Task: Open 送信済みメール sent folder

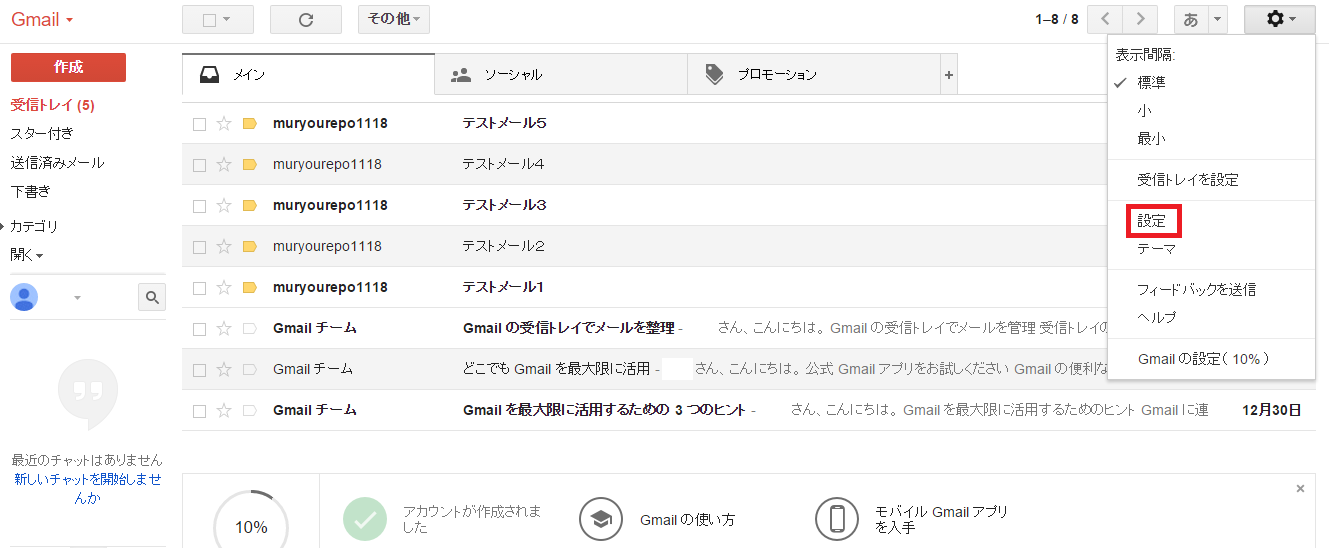Action: point(57,162)
